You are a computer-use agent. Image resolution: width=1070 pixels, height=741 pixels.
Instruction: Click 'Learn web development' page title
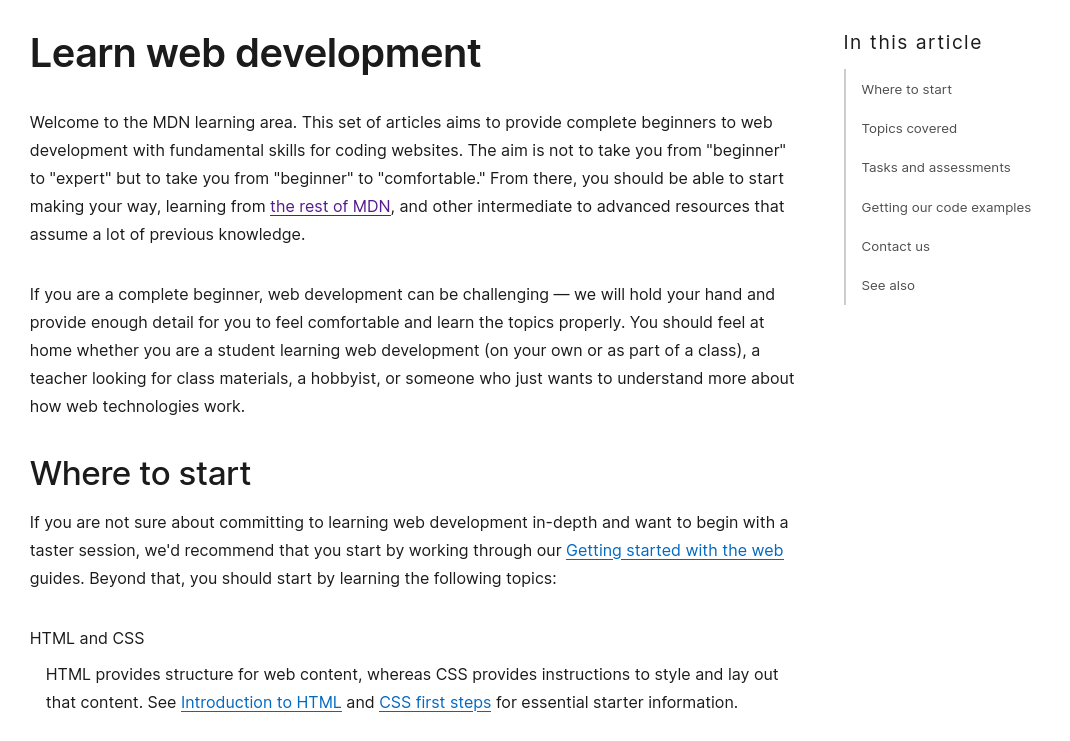click(x=255, y=53)
